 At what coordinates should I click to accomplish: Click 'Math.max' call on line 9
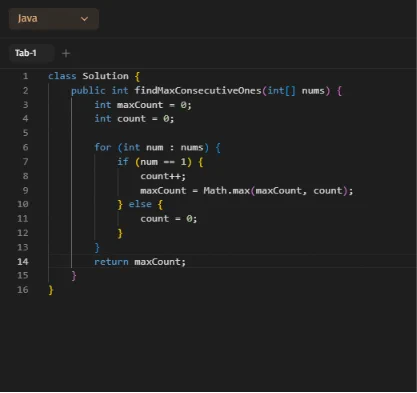(227, 191)
